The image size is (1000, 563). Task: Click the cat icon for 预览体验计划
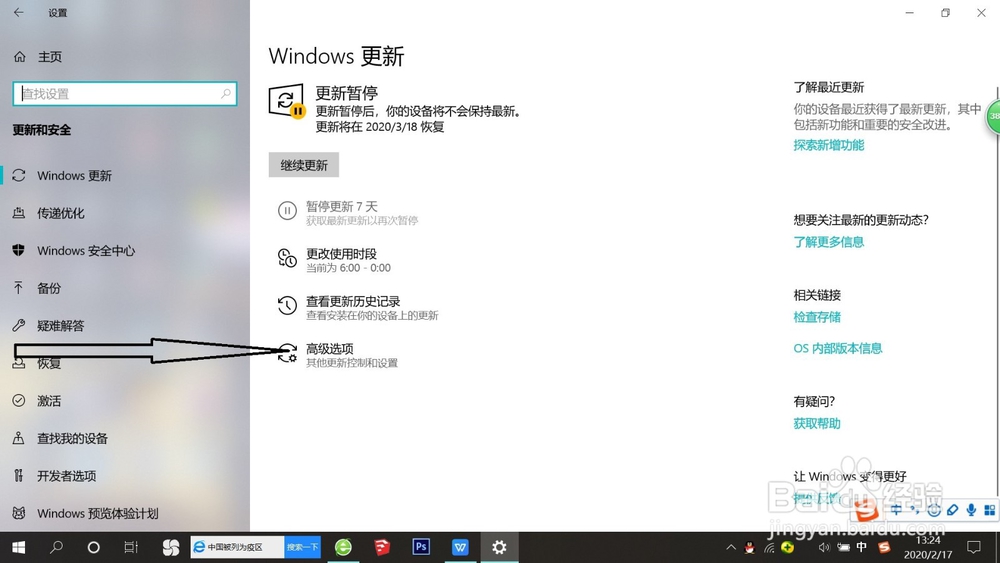tap(18, 513)
